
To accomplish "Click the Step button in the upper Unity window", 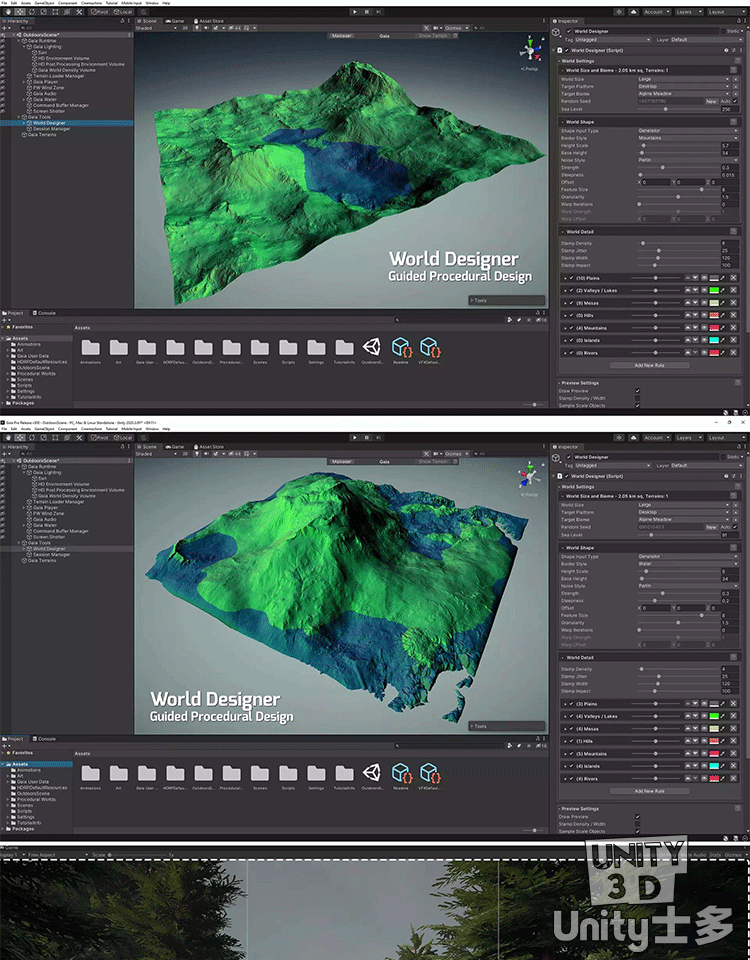I will click(379, 12).
